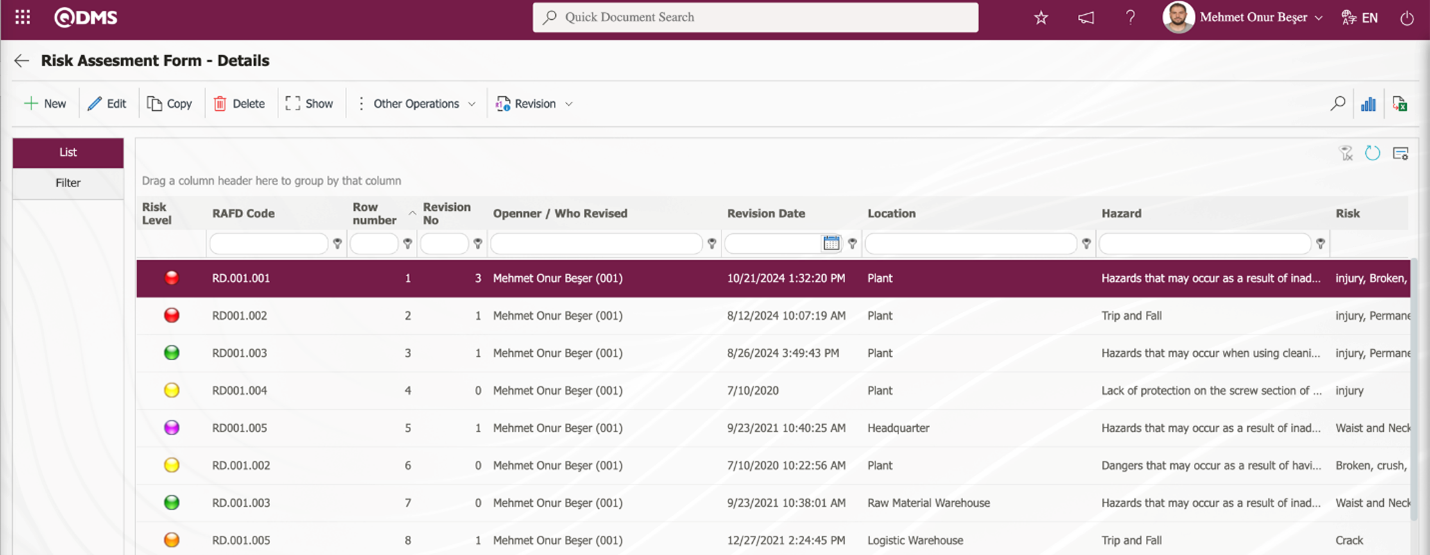Clear filters funnel icon above grid
Image resolution: width=1430 pixels, height=555 pixels.
point(1347,153)
